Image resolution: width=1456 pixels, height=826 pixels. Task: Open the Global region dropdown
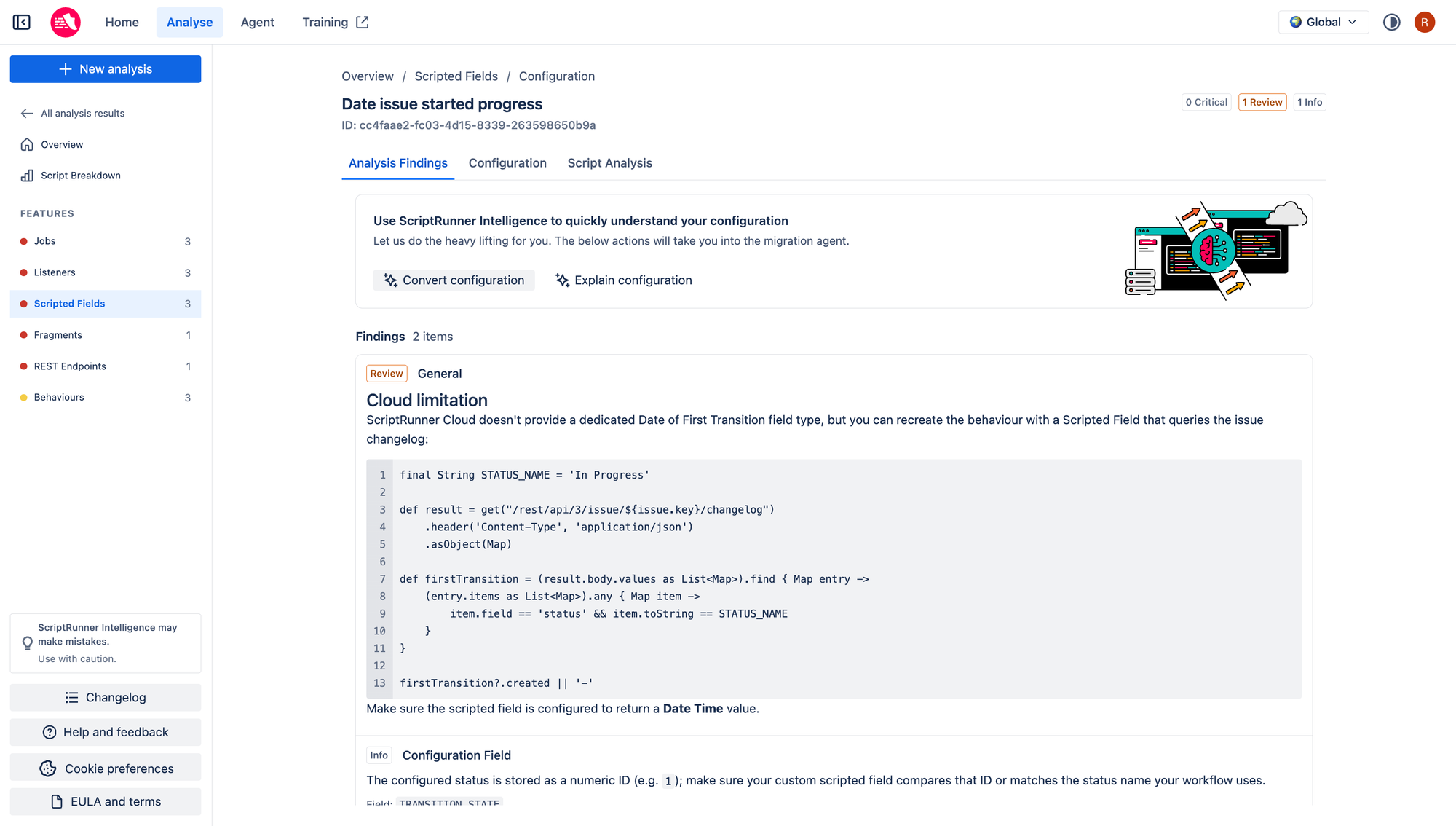coord(1324,23)
